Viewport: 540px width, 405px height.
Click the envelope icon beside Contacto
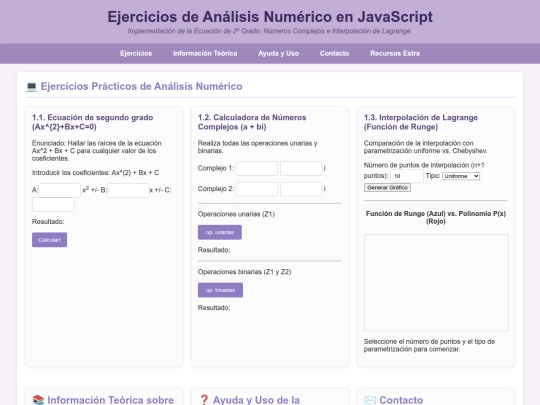pos(370,400)
